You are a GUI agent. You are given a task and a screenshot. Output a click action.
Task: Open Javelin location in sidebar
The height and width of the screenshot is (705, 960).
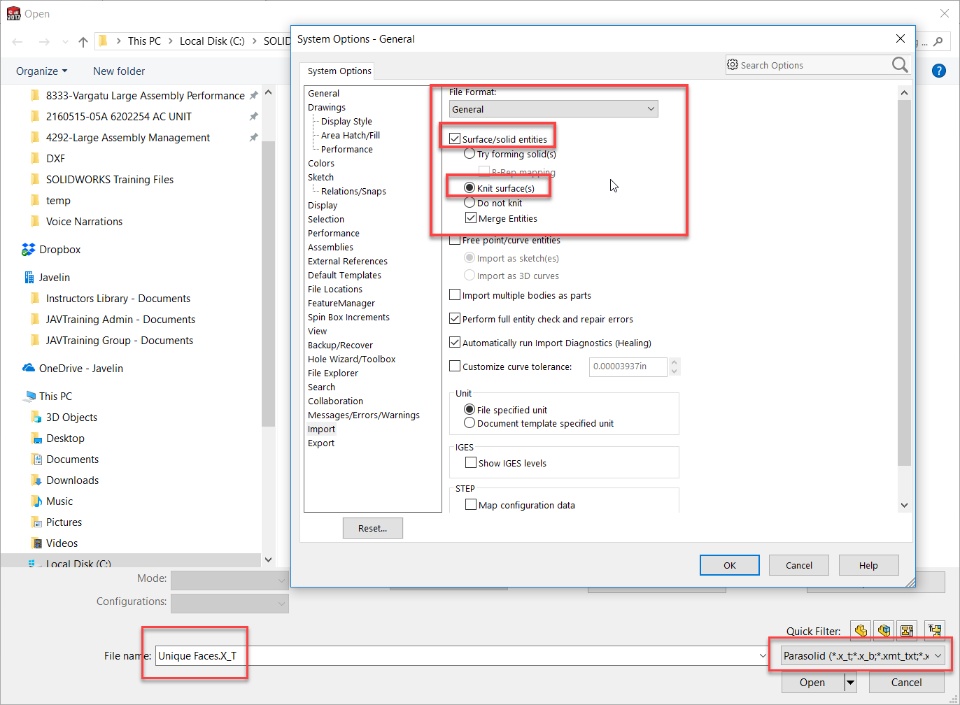pos(47,277)
